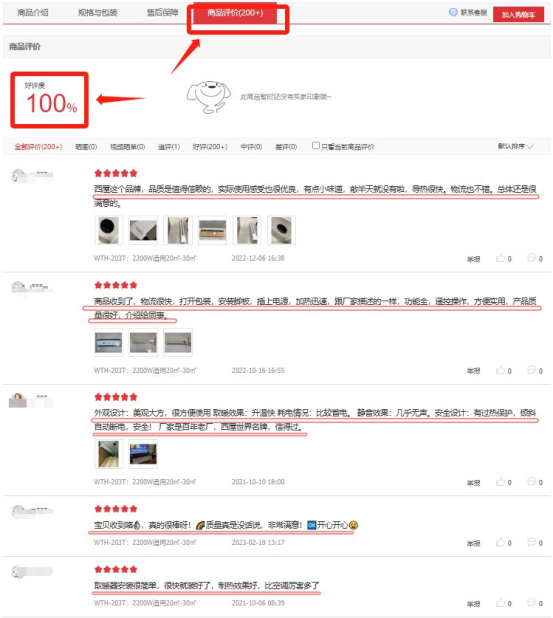Filter reviews by 追评(1)

[x=169, y=147]
